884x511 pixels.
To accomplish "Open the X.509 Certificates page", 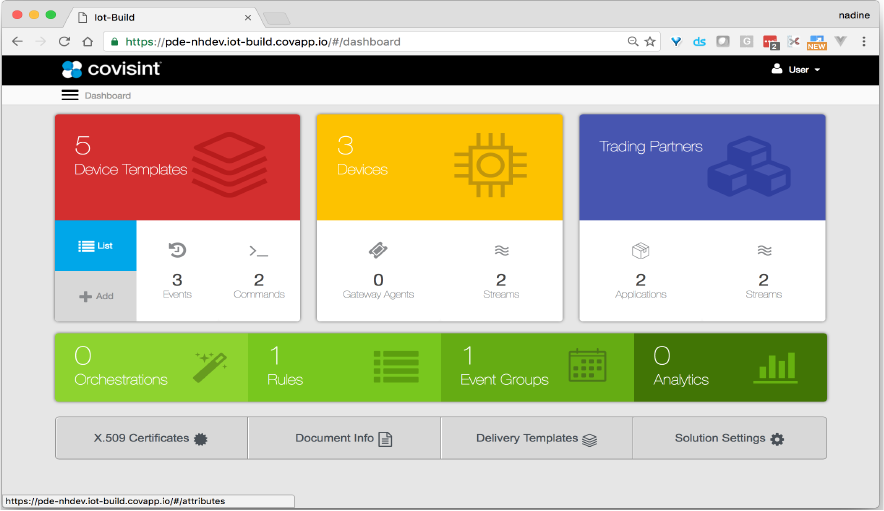I will pos(150,438).
